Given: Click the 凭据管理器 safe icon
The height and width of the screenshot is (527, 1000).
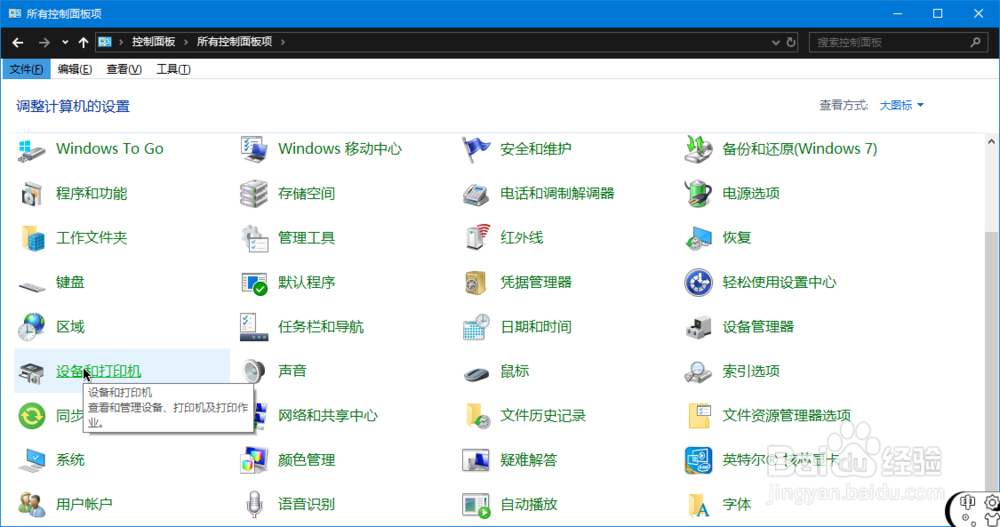Looking at the screenshot, I should pyautogui.click(x=476, y=283).
